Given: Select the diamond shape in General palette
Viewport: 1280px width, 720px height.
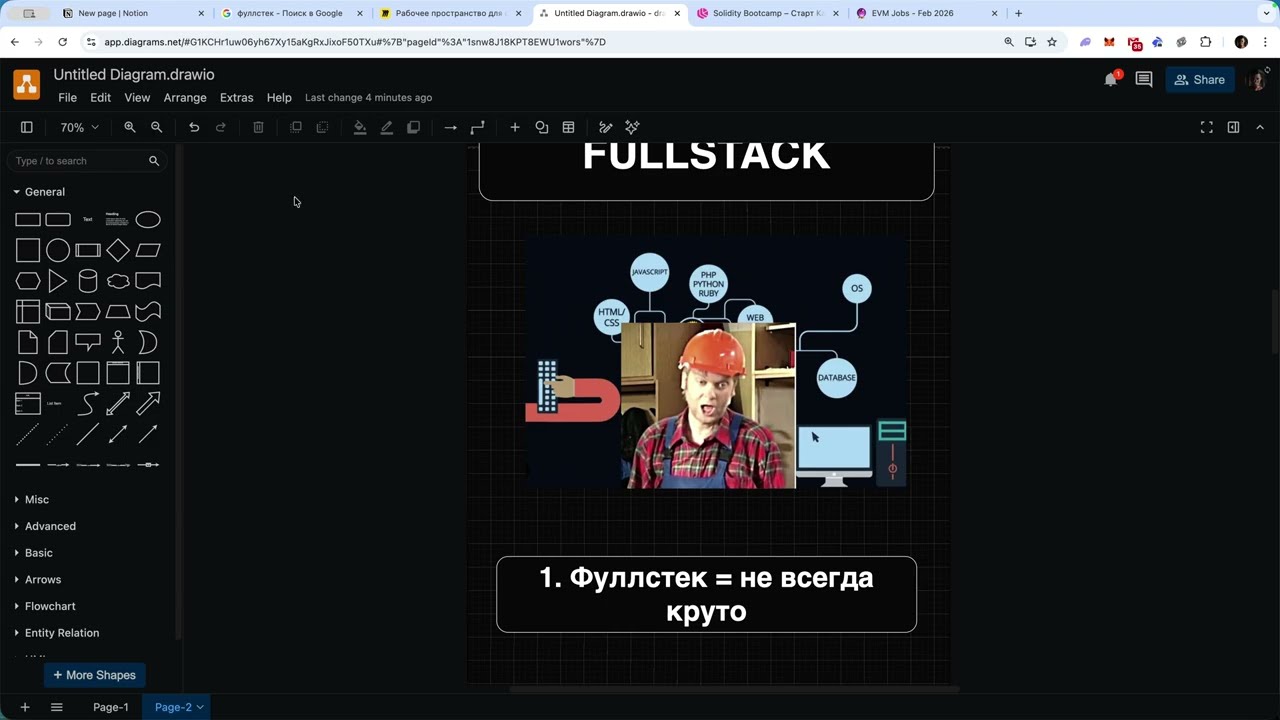Looking at the screenshot, I should coord(118,250).
